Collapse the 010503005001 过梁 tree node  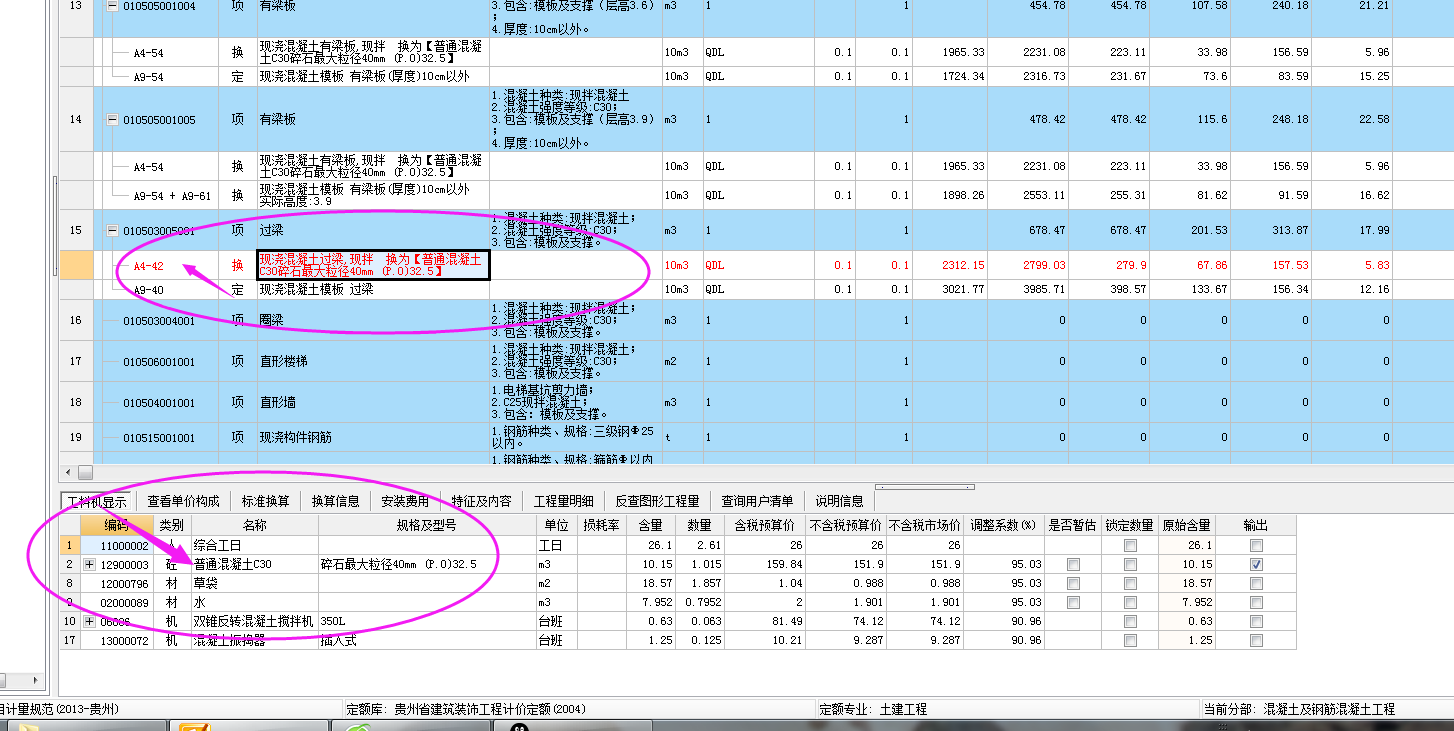pyautogui.click(x=112, y=231)
